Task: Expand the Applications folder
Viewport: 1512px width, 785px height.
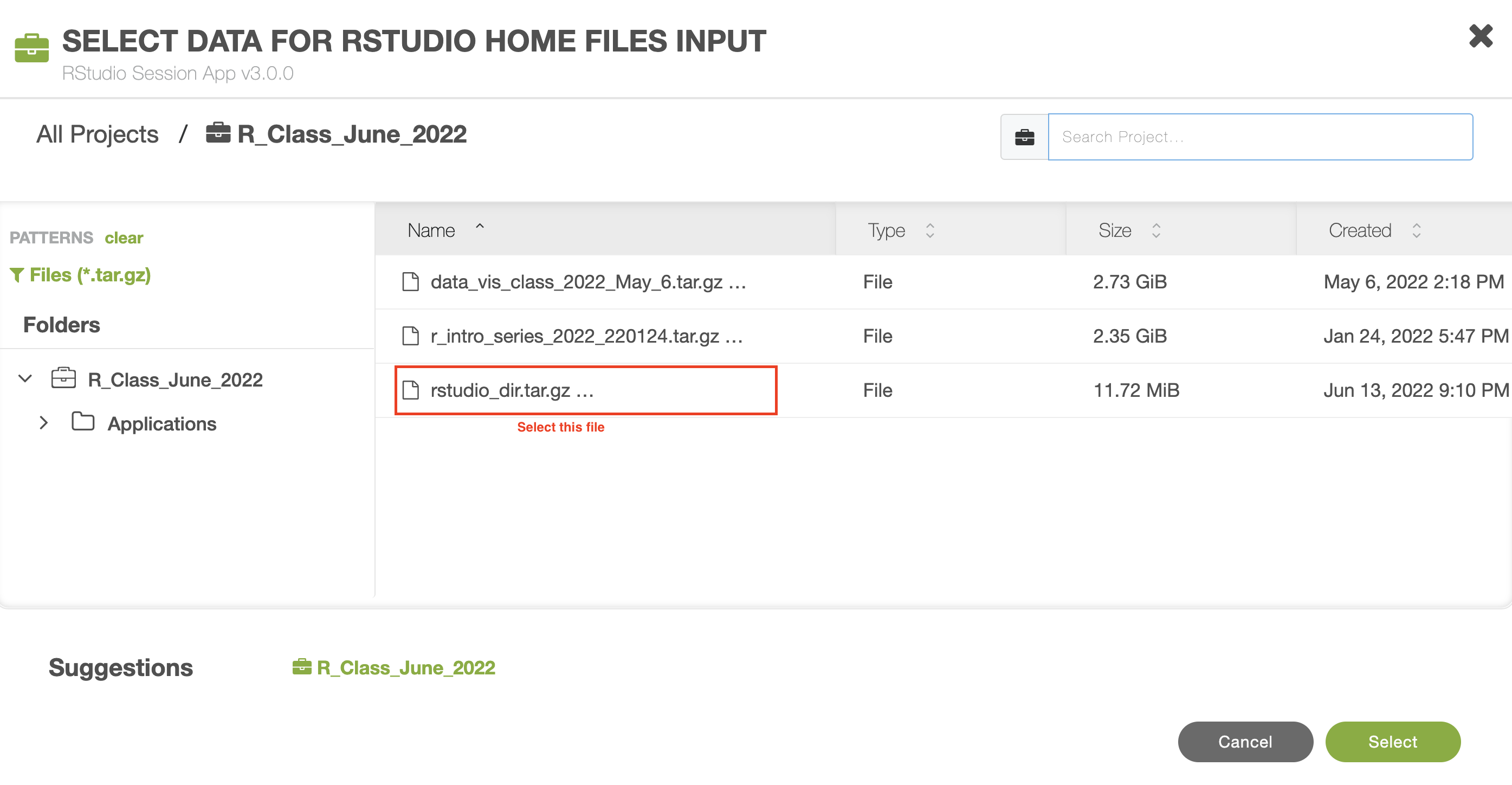Action: pos(43,423)
